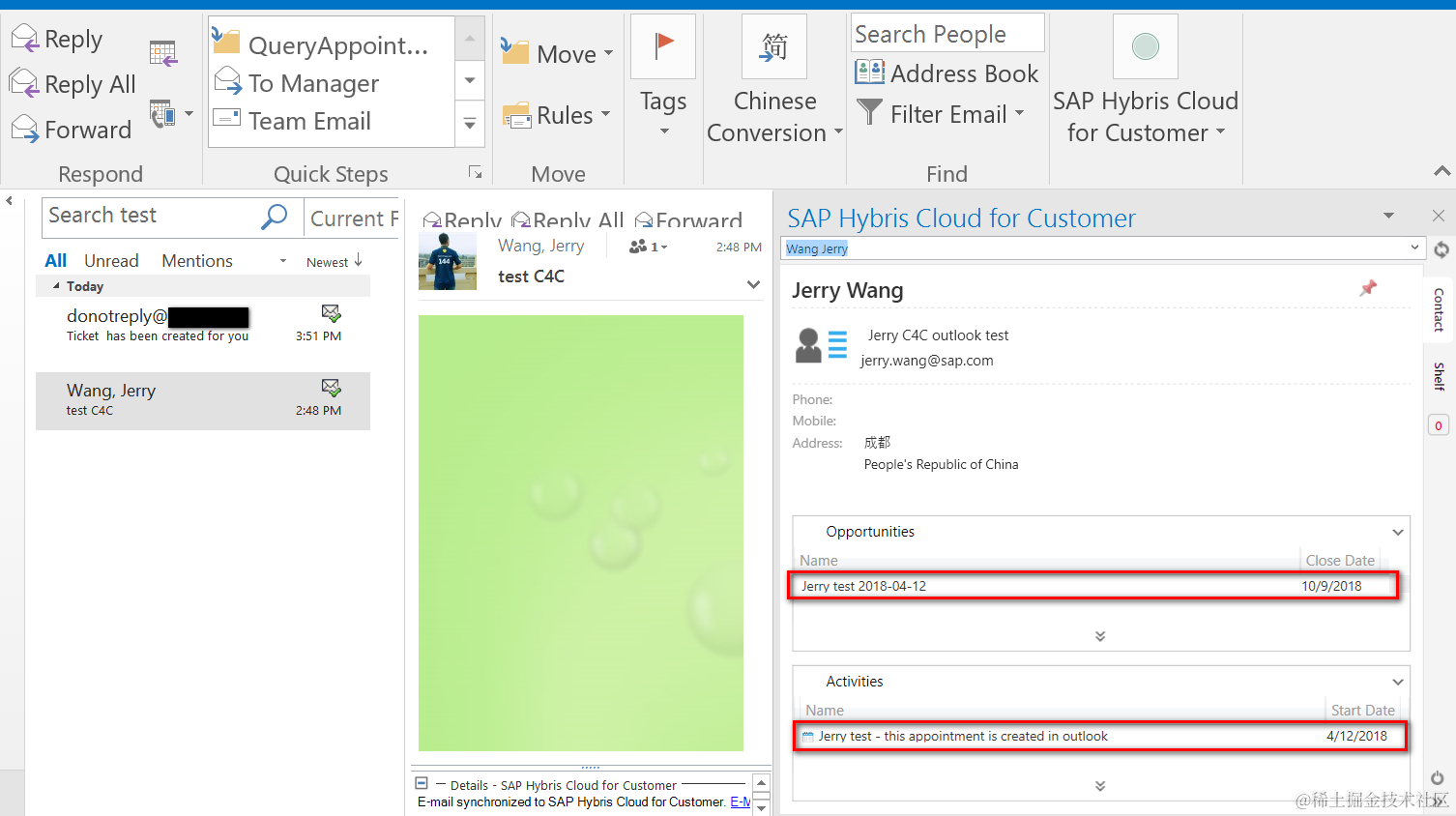Collapse the Details - SAP Hybris section

tap(422, 784)
